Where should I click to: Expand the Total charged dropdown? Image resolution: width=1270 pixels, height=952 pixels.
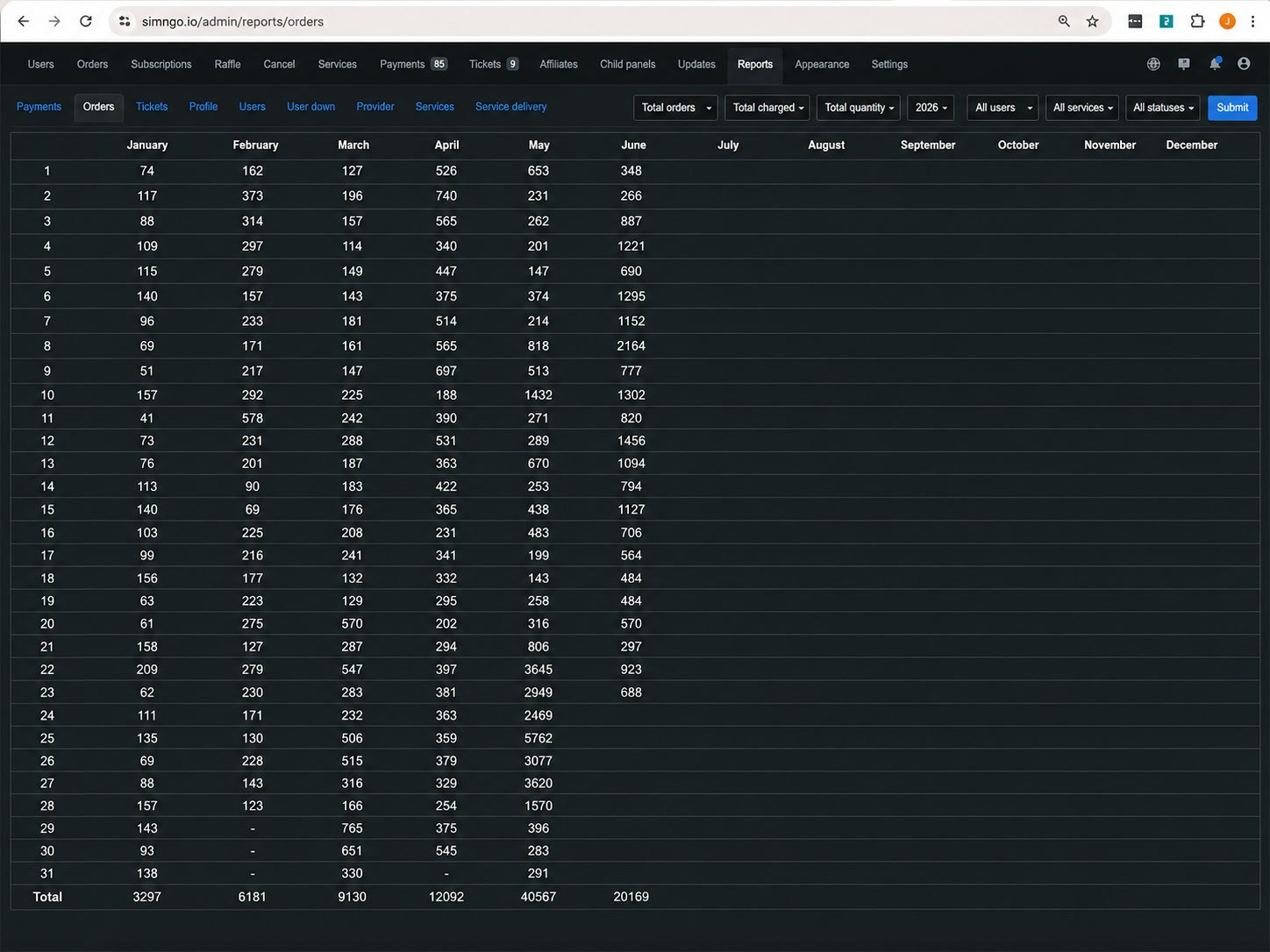767,108
